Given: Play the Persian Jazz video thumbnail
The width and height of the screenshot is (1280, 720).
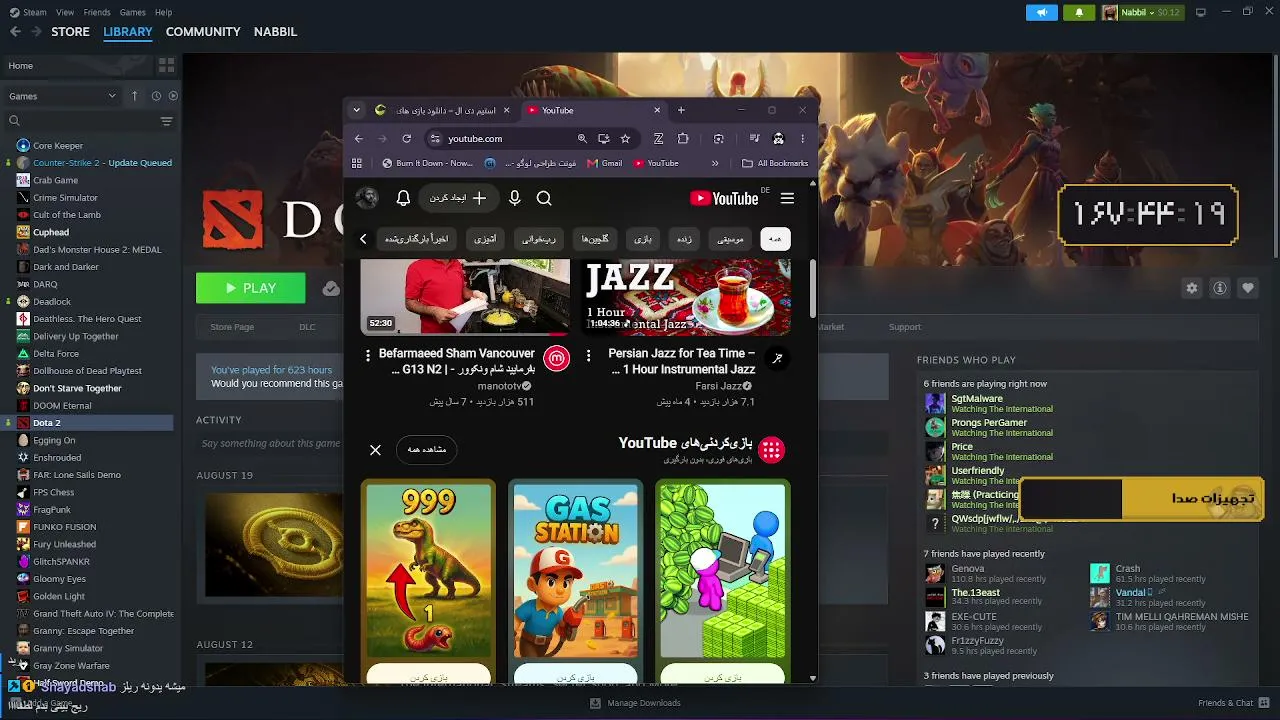Looking at the screenshot, I should [x=688, y=297].
